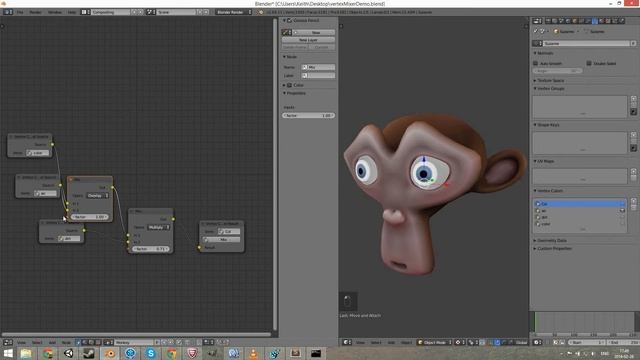Add a new screen layout next to Compositing
The width and height of the screenshot is (640, 360).
134,12
